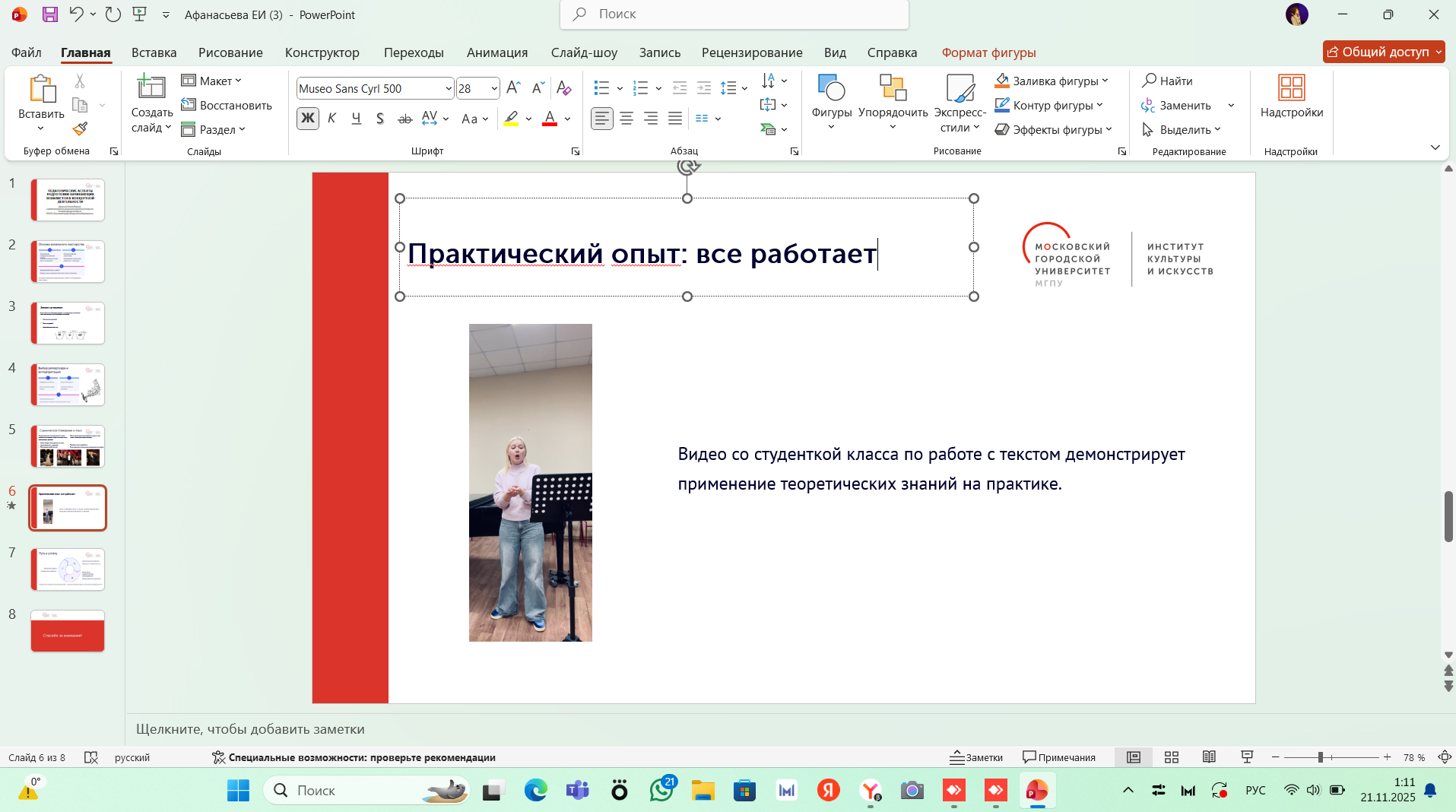Switch to Slide Sorter view icon
The image size is (1456, 812).
point(1172,757)
